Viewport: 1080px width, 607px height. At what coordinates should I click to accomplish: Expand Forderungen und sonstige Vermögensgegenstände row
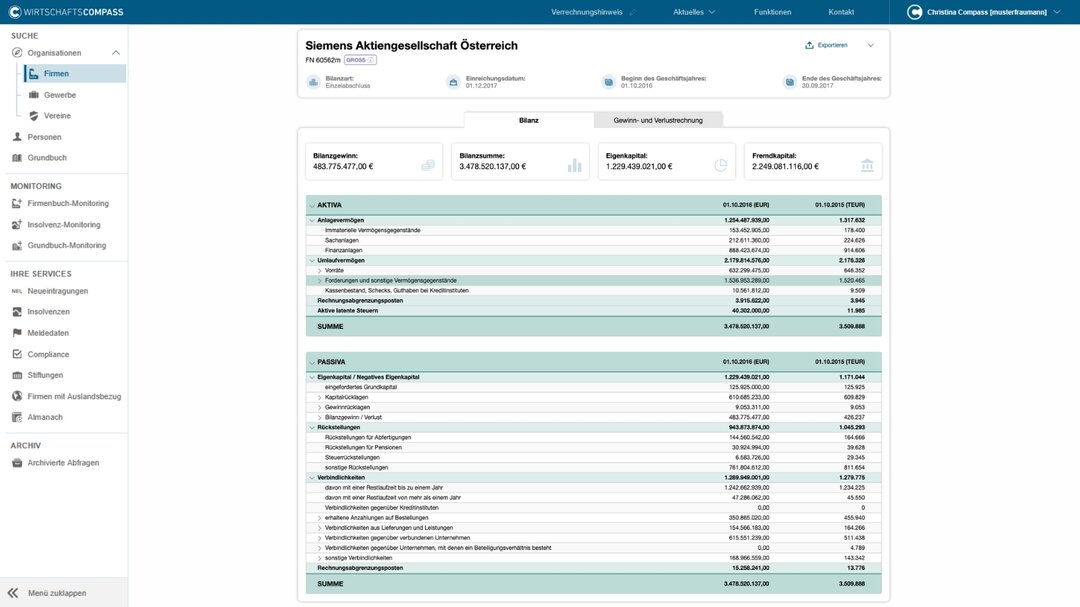pos(320,280)
